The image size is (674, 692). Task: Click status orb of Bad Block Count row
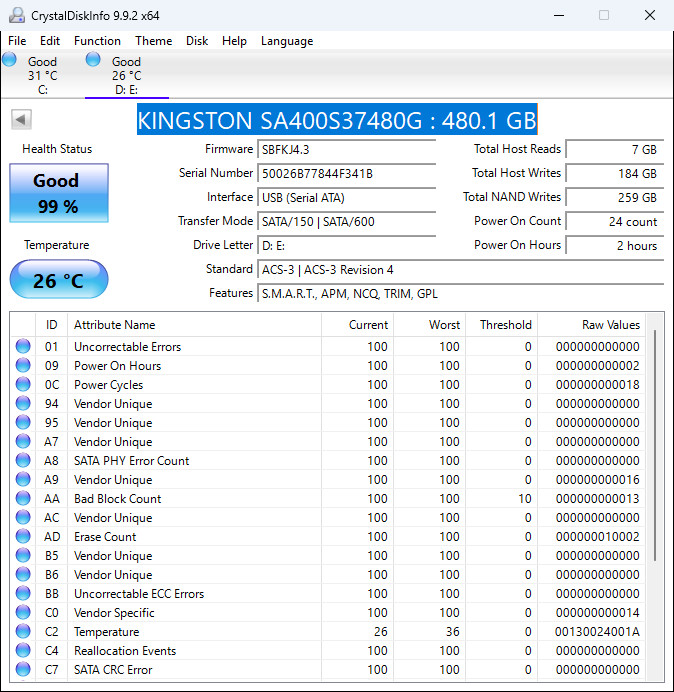click(23, 498)
